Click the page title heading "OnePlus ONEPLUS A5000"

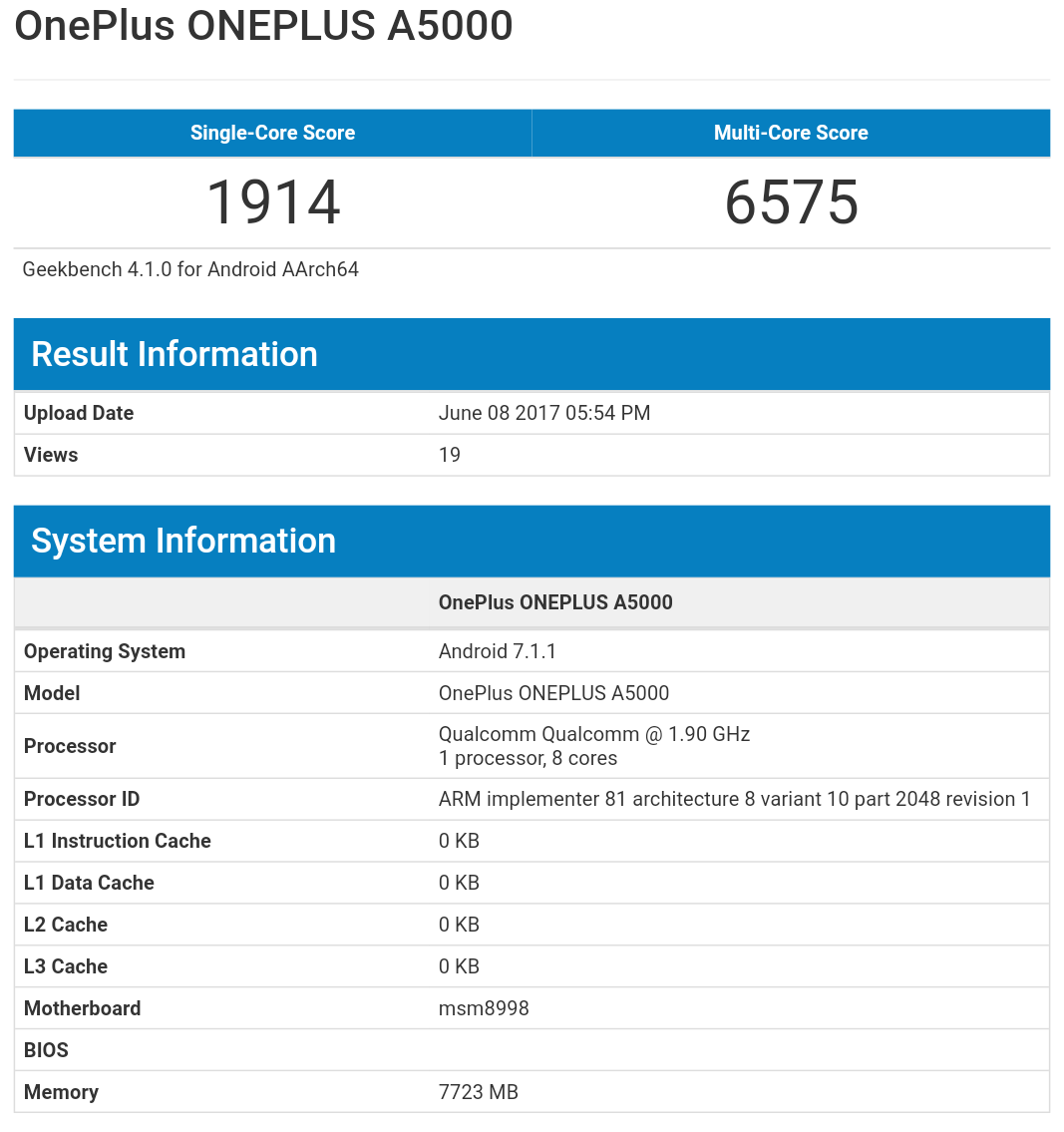click(x=263, y=26)
